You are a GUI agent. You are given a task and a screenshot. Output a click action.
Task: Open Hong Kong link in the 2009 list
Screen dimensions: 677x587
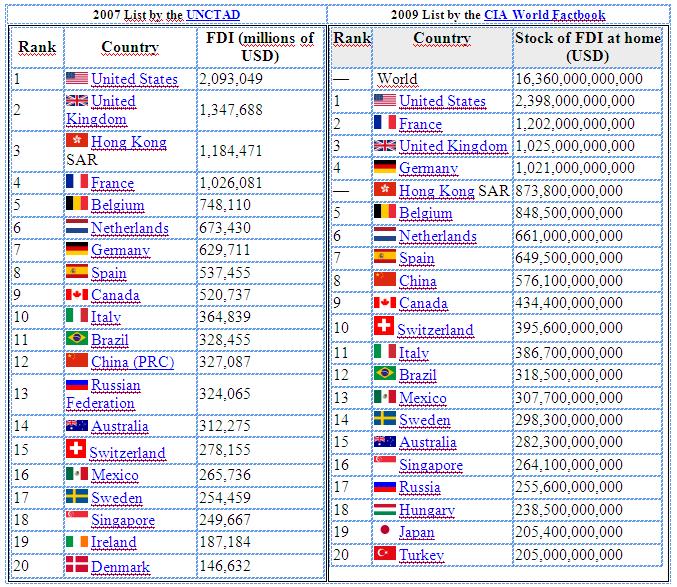437,191
